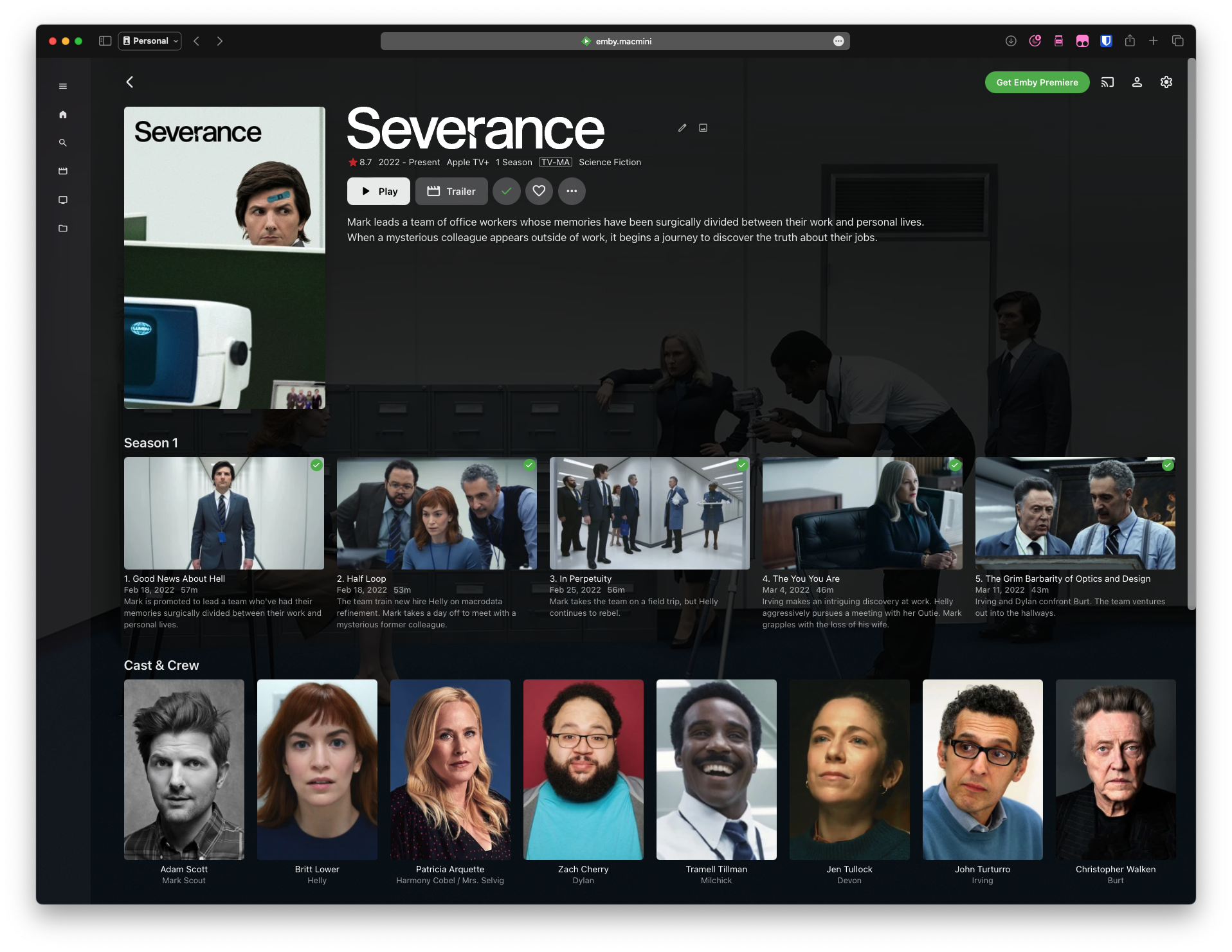Add Severance to favorites heart
The height and width of the screenshot is (952, 1232).
coord(539,191)
